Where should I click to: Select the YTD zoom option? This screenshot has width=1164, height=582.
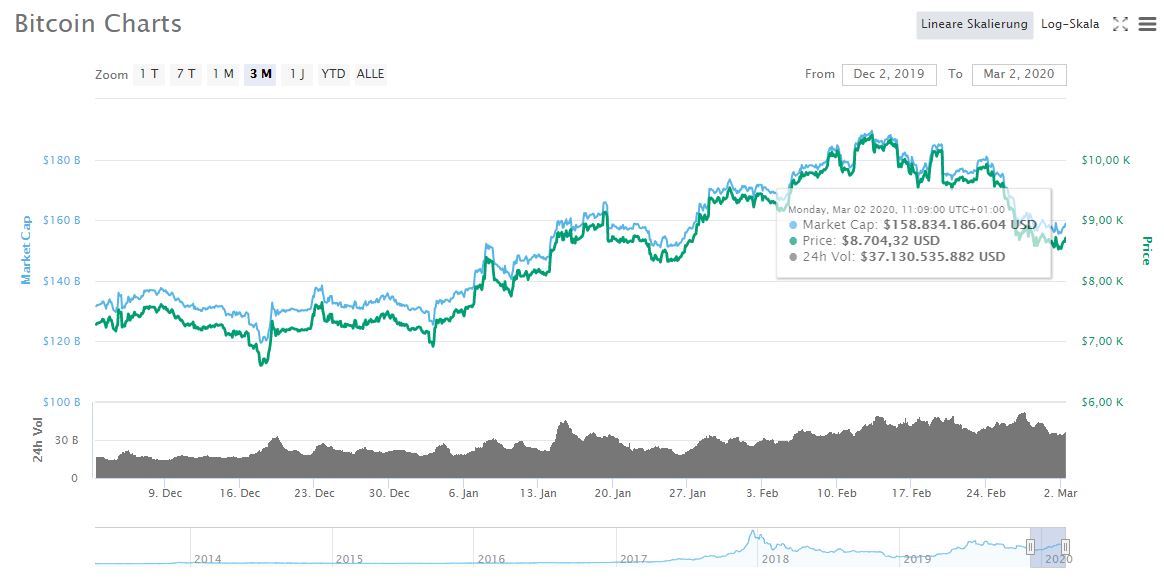click(333, 73)
